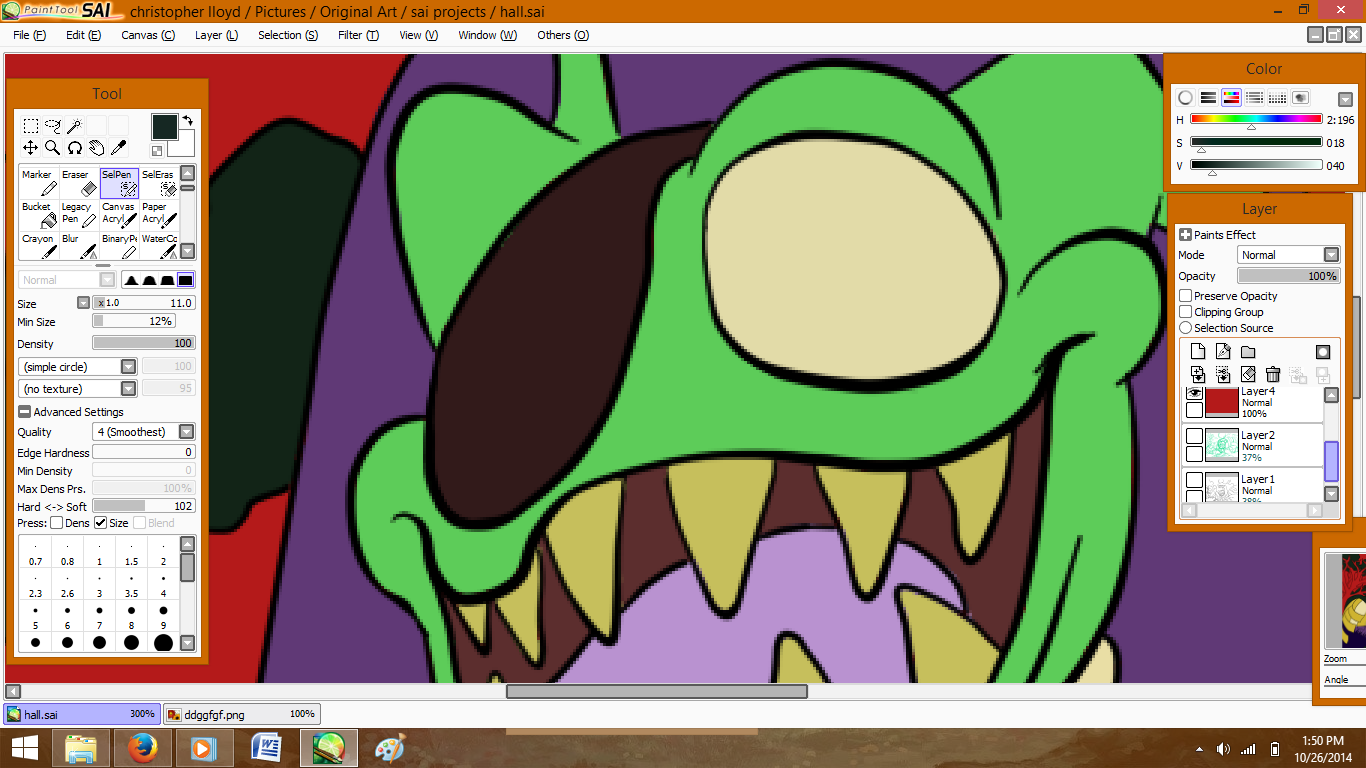Enable Clipping Group checkbox
1366x768 pixels.
[1186, 312]
